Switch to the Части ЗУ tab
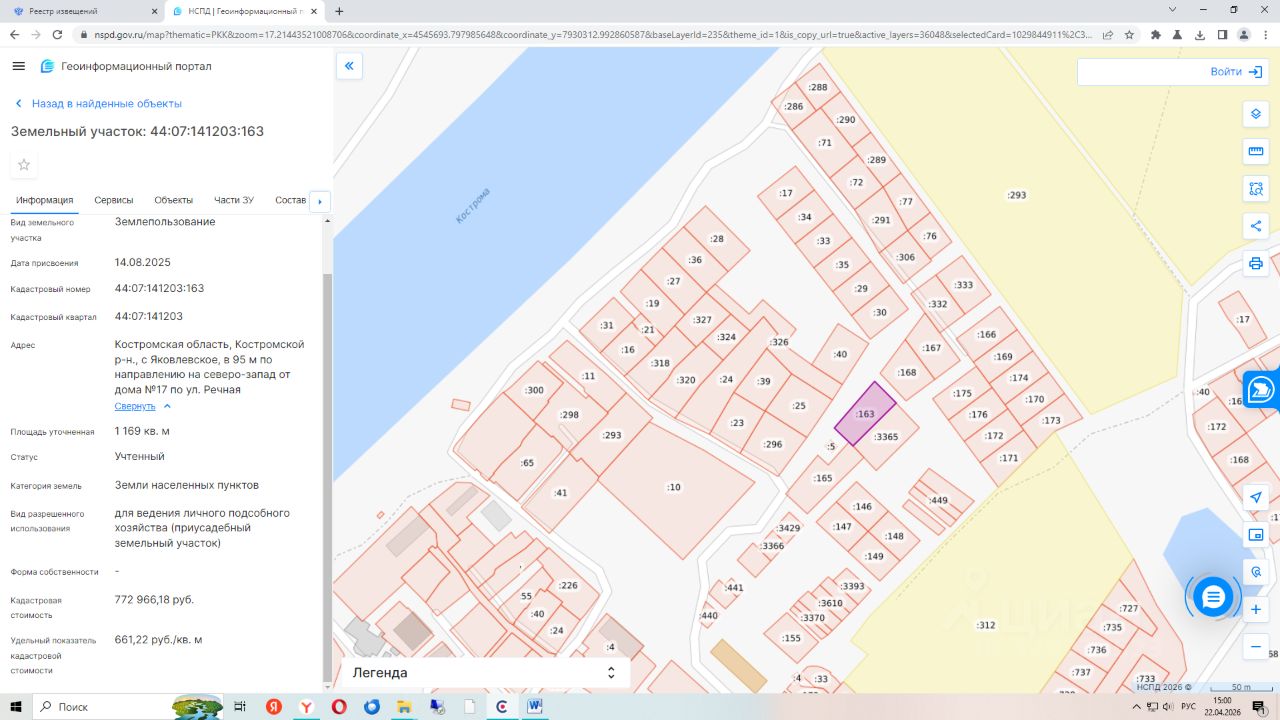 (234, 200)
